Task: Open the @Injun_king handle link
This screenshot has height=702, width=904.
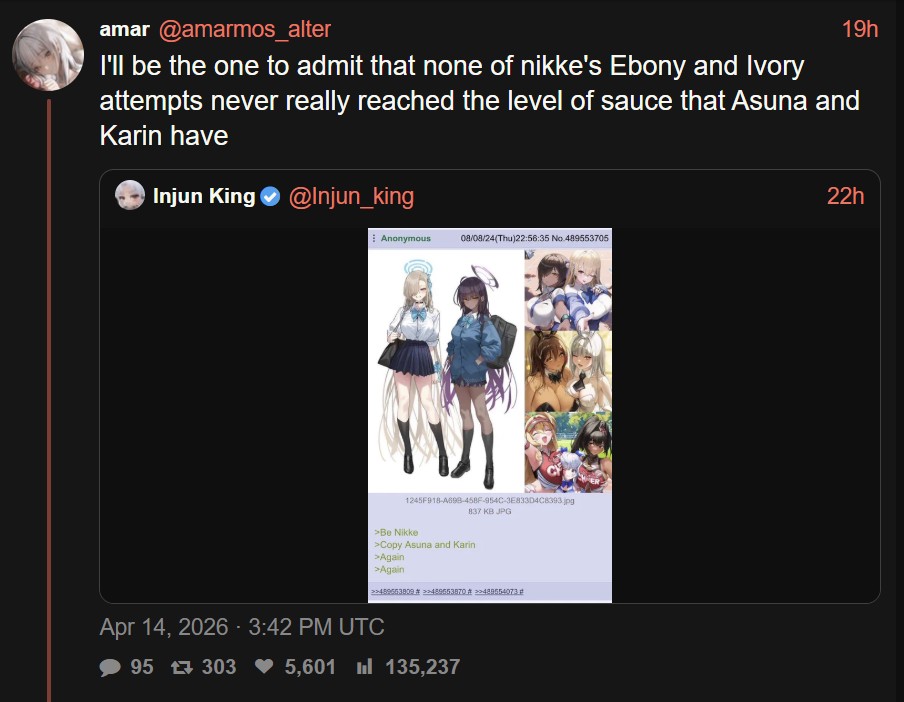Action: tap(351, 197)
